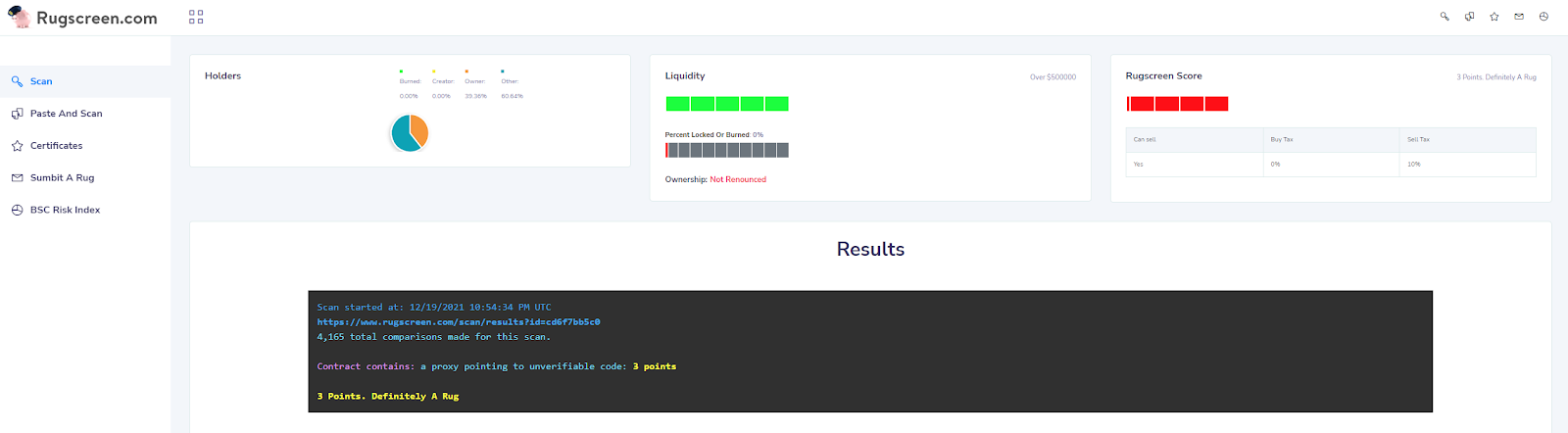Open Sumbit A Rug in sidebar

pos(85,178)
